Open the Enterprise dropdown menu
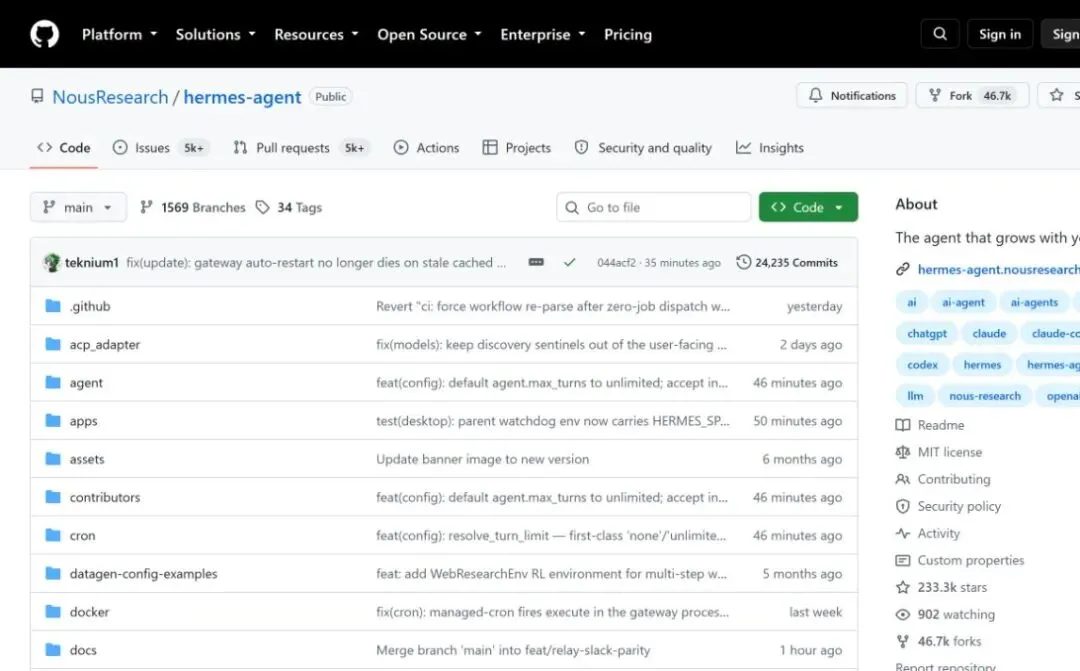 543,34
